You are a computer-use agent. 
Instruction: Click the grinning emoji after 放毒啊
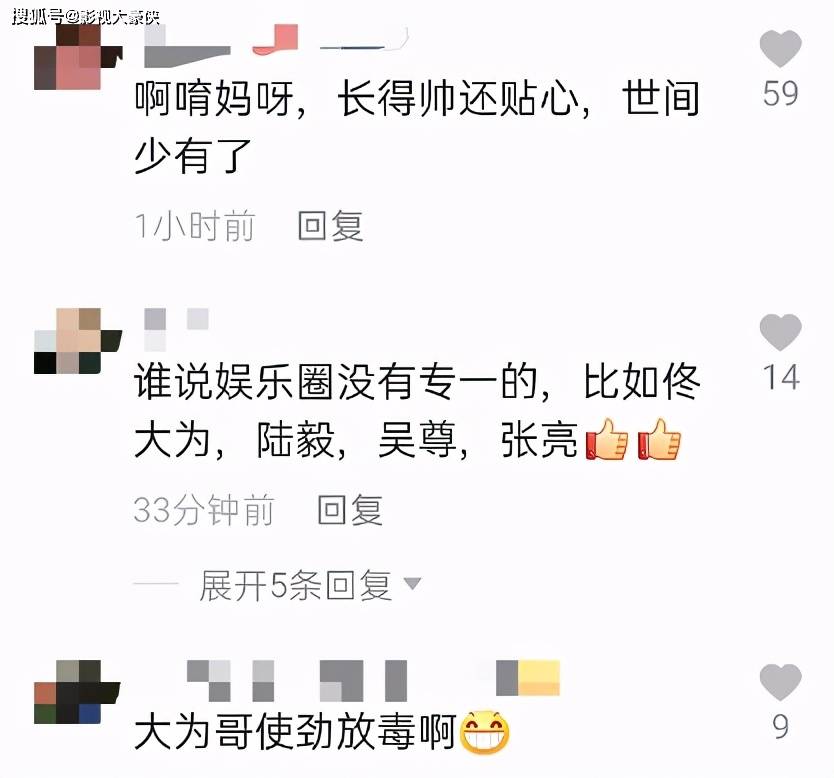pos(484,732)
